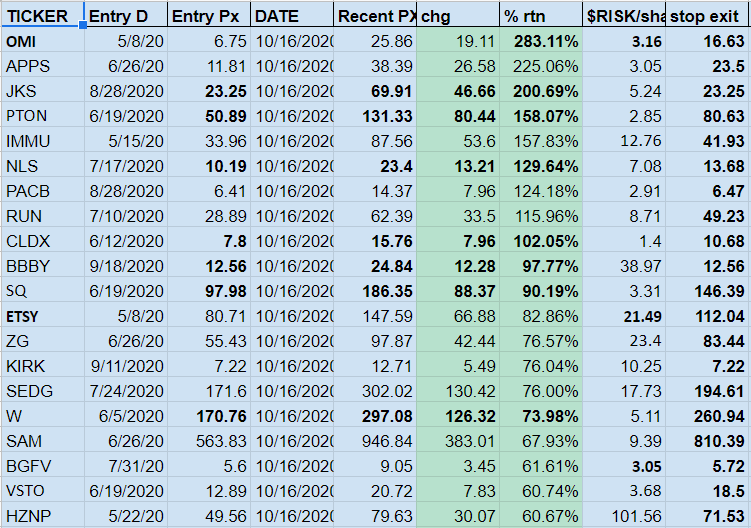Click RUN recent price 62.39

click(375, 216)
